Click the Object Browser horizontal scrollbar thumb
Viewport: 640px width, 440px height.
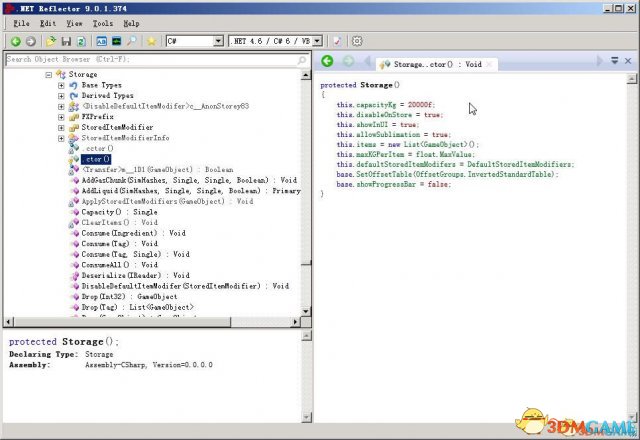point(122,322)
